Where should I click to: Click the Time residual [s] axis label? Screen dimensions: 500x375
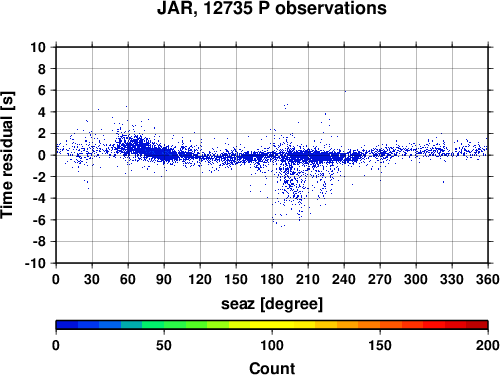coord(7,155)
